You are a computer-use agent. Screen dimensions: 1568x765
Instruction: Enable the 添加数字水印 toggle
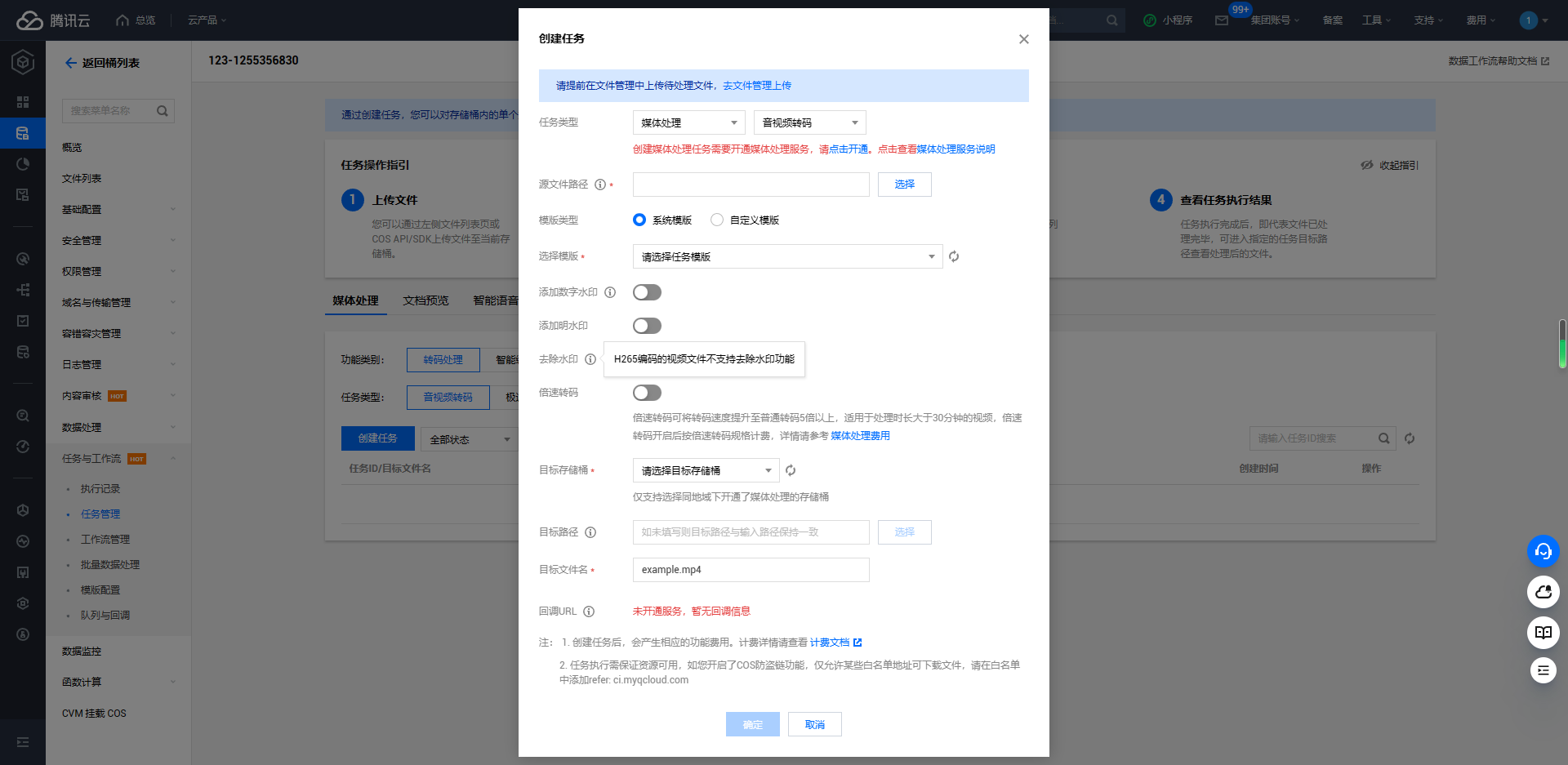pos(647,292)
